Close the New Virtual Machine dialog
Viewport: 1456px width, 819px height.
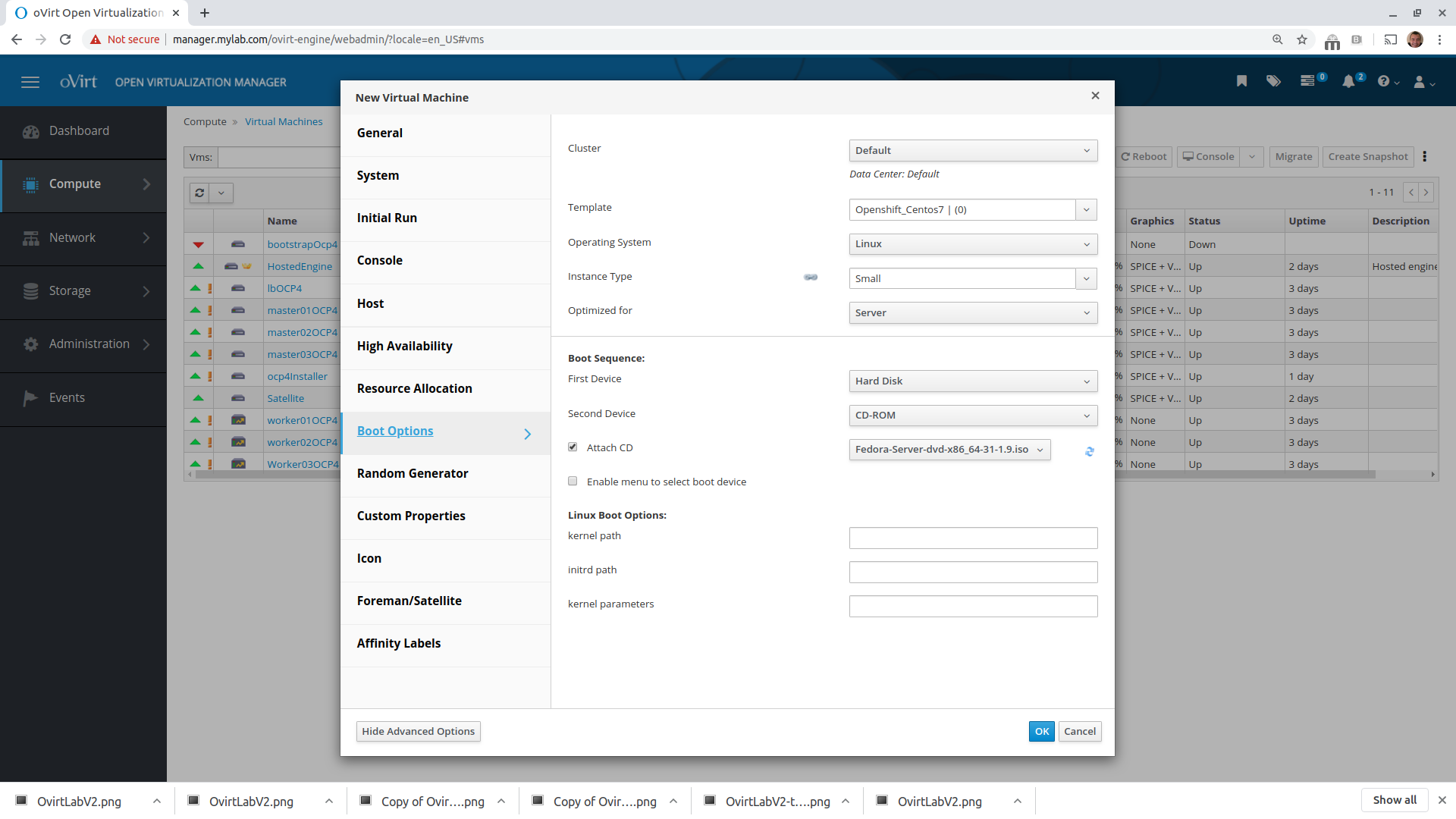(1095, 96)
